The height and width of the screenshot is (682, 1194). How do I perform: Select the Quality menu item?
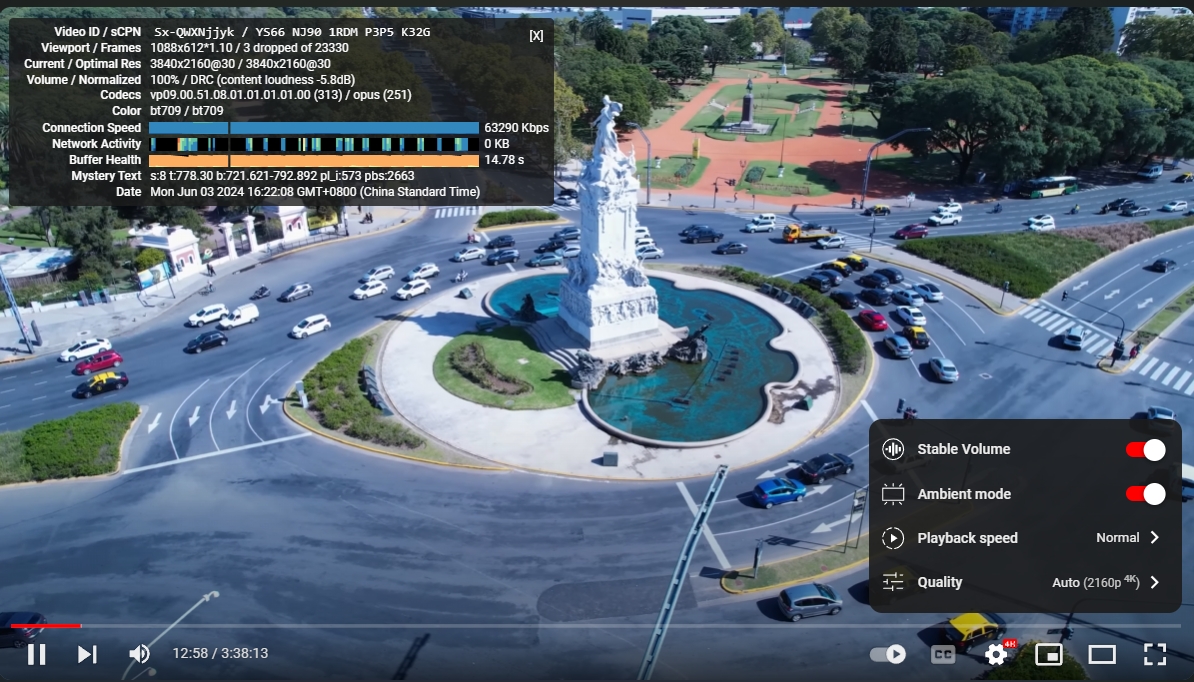point(939,582)
